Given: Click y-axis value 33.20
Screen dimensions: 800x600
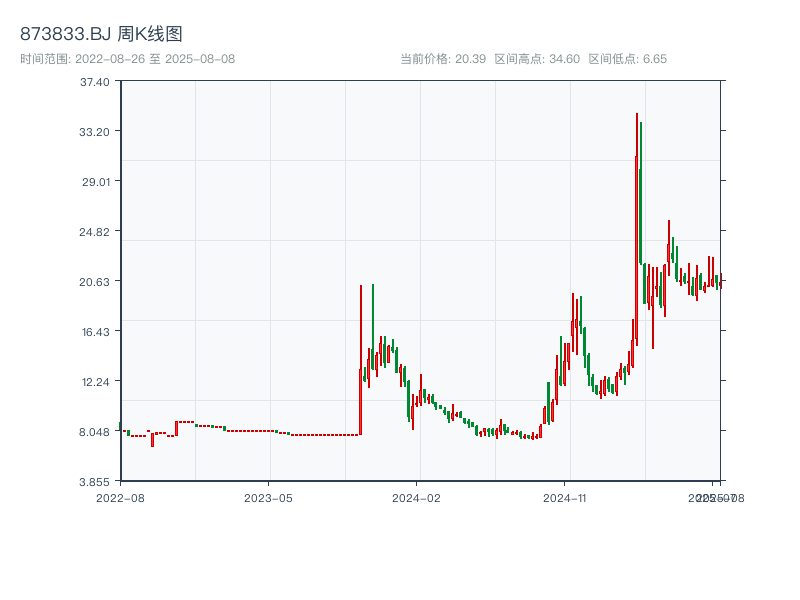Looking at the screenshot, I should point(94,132).
